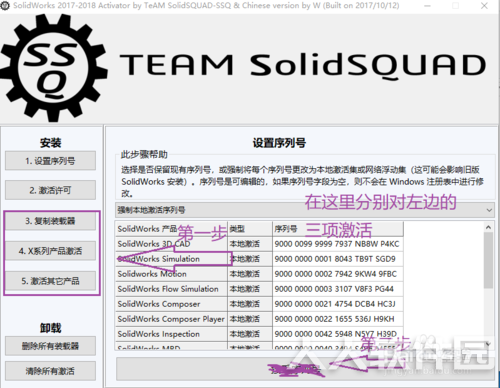Click the SSQ gear logo
The height and width of the screenshot is (388, 500).
click(53, 68)
